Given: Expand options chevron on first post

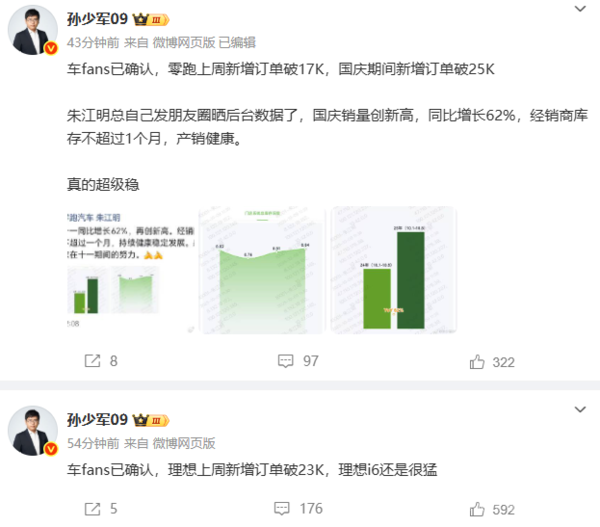Looking at the screenshot, I should 580,8.
